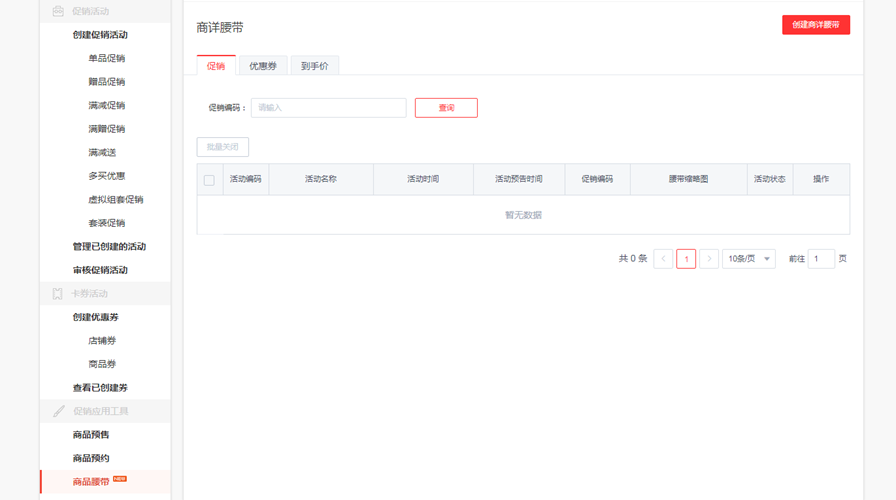This screenshot has width=896, height=500.
Task: Focus the 促销编码 input field
Action: 328,108
